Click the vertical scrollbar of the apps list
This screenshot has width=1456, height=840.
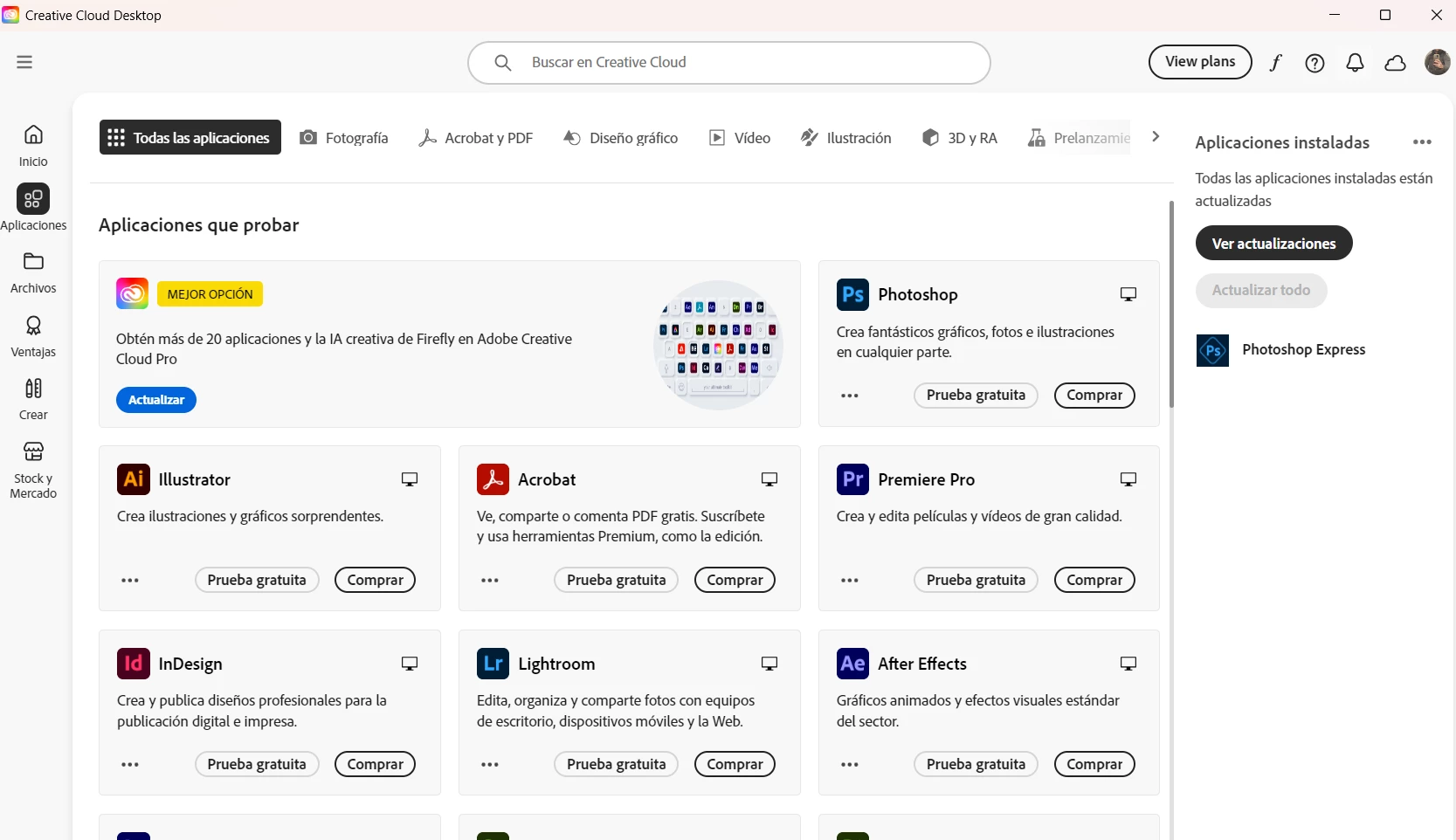(x=1171, y=304)
